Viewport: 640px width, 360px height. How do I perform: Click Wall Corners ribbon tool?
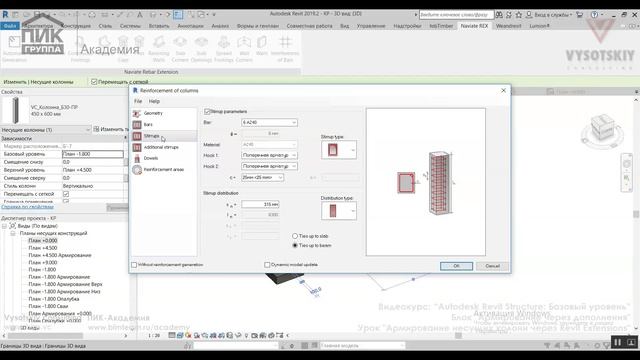pos(244,49)
